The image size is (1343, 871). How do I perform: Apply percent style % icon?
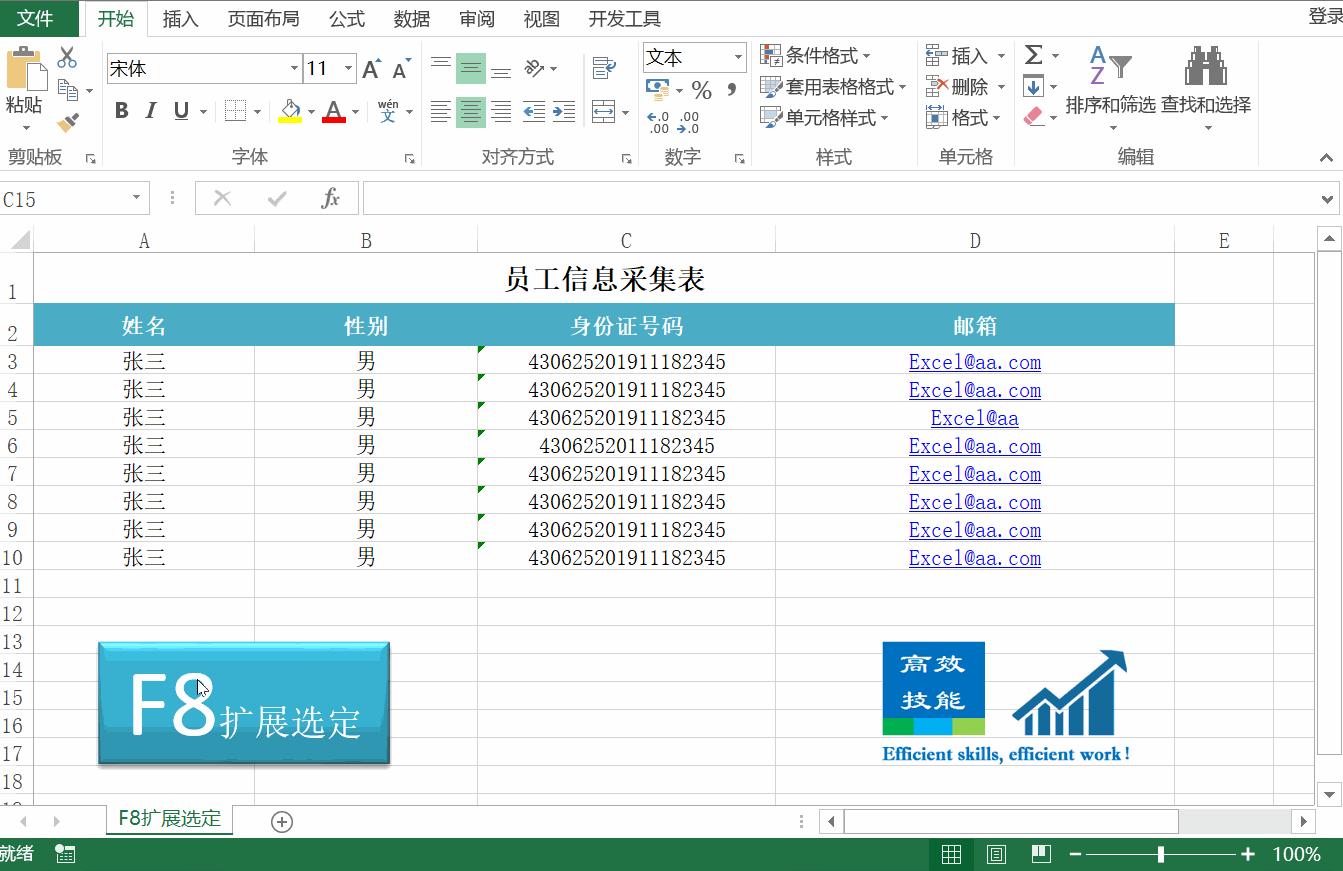pos(701,90)
